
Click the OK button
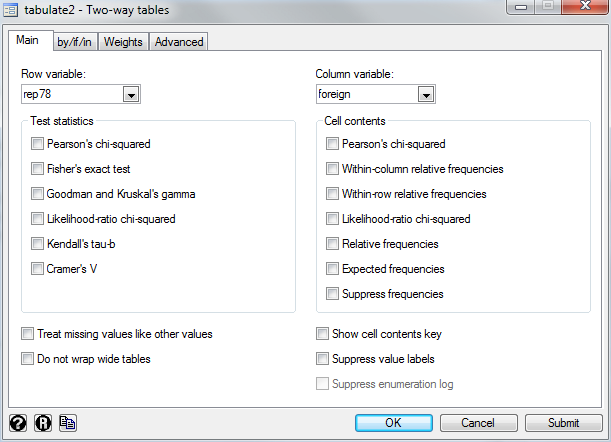(394, 423)
